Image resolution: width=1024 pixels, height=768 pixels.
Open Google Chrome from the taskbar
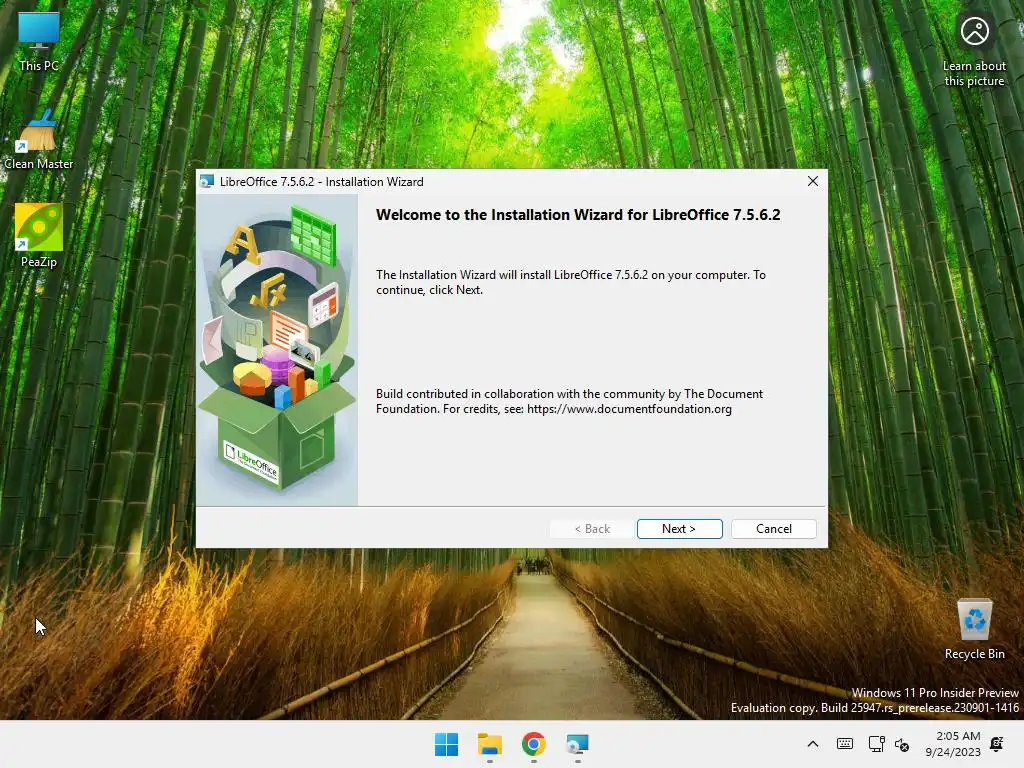click(x=534, y=744)
